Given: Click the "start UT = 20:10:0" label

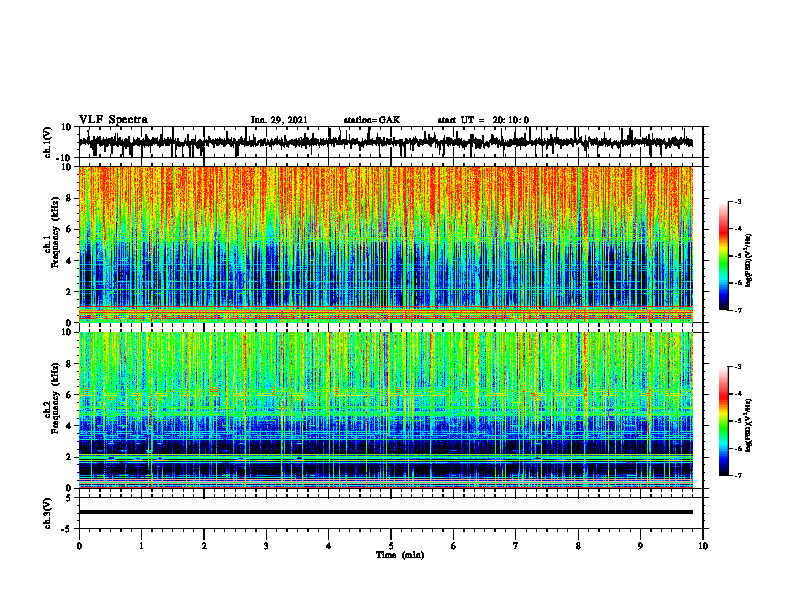Looking at the screenshot, I should 483,120.
